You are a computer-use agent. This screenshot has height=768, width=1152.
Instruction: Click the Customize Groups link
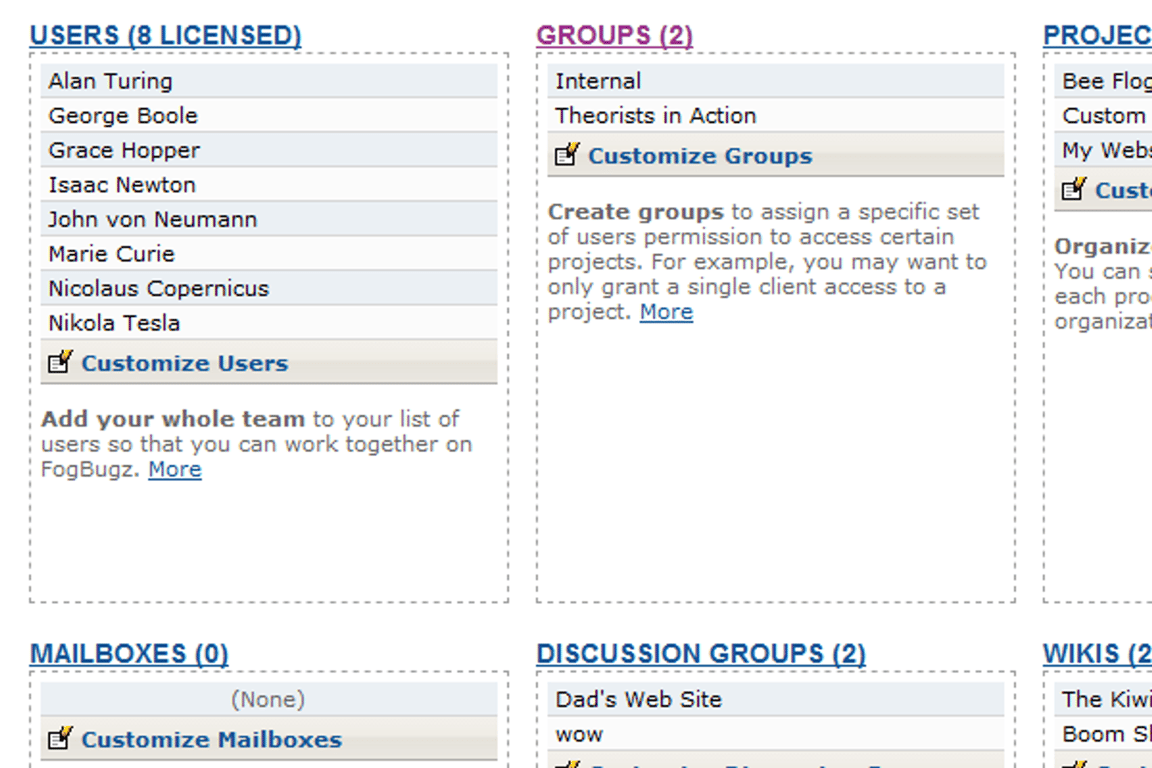pos(700,156)
